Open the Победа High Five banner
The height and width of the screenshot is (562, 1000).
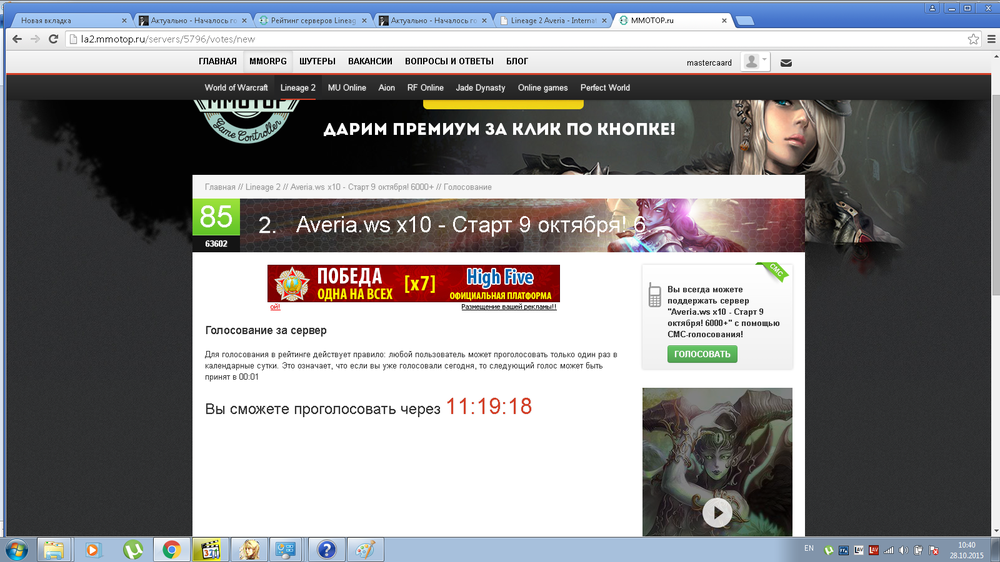point(413,283)
